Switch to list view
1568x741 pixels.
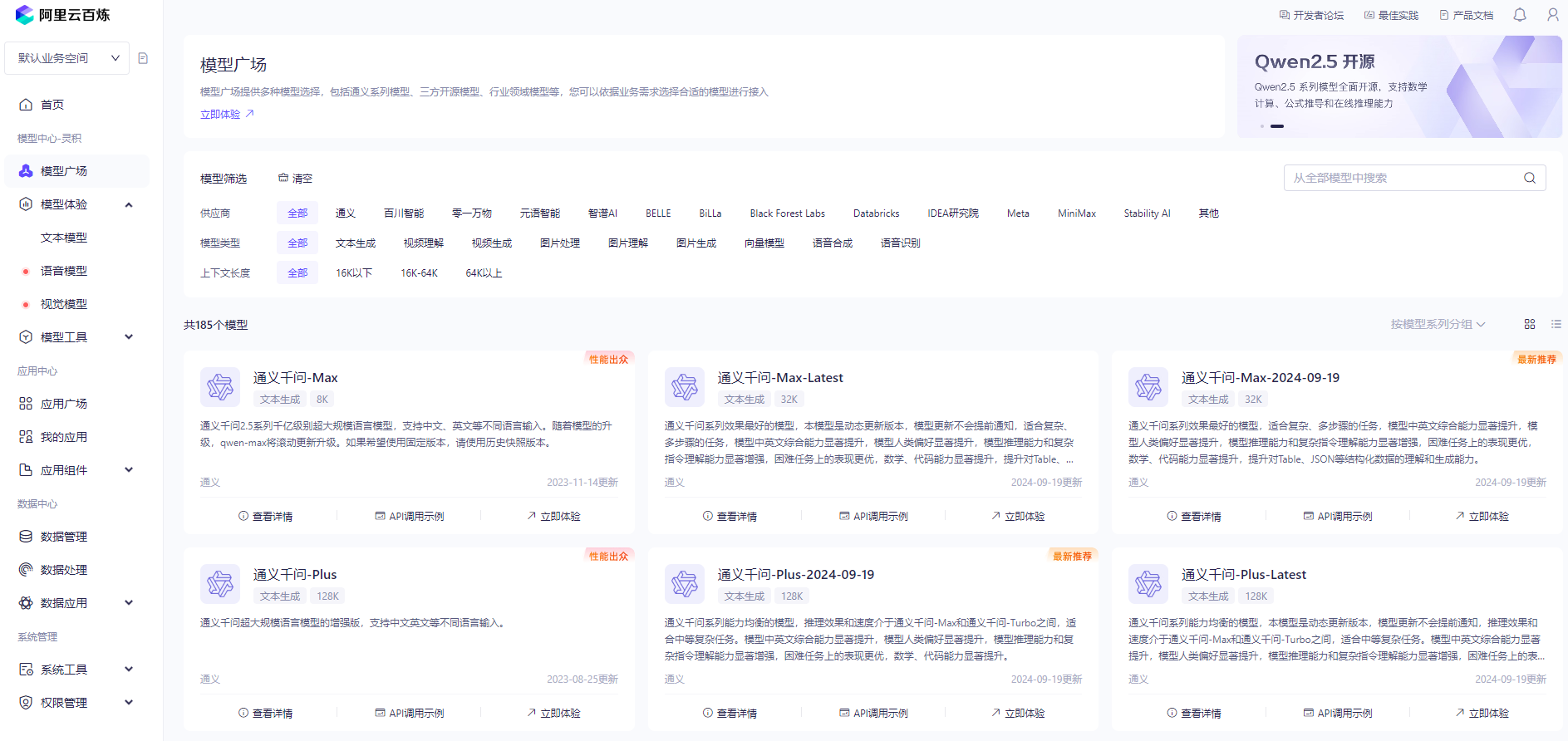click(x=1556, y=324)
